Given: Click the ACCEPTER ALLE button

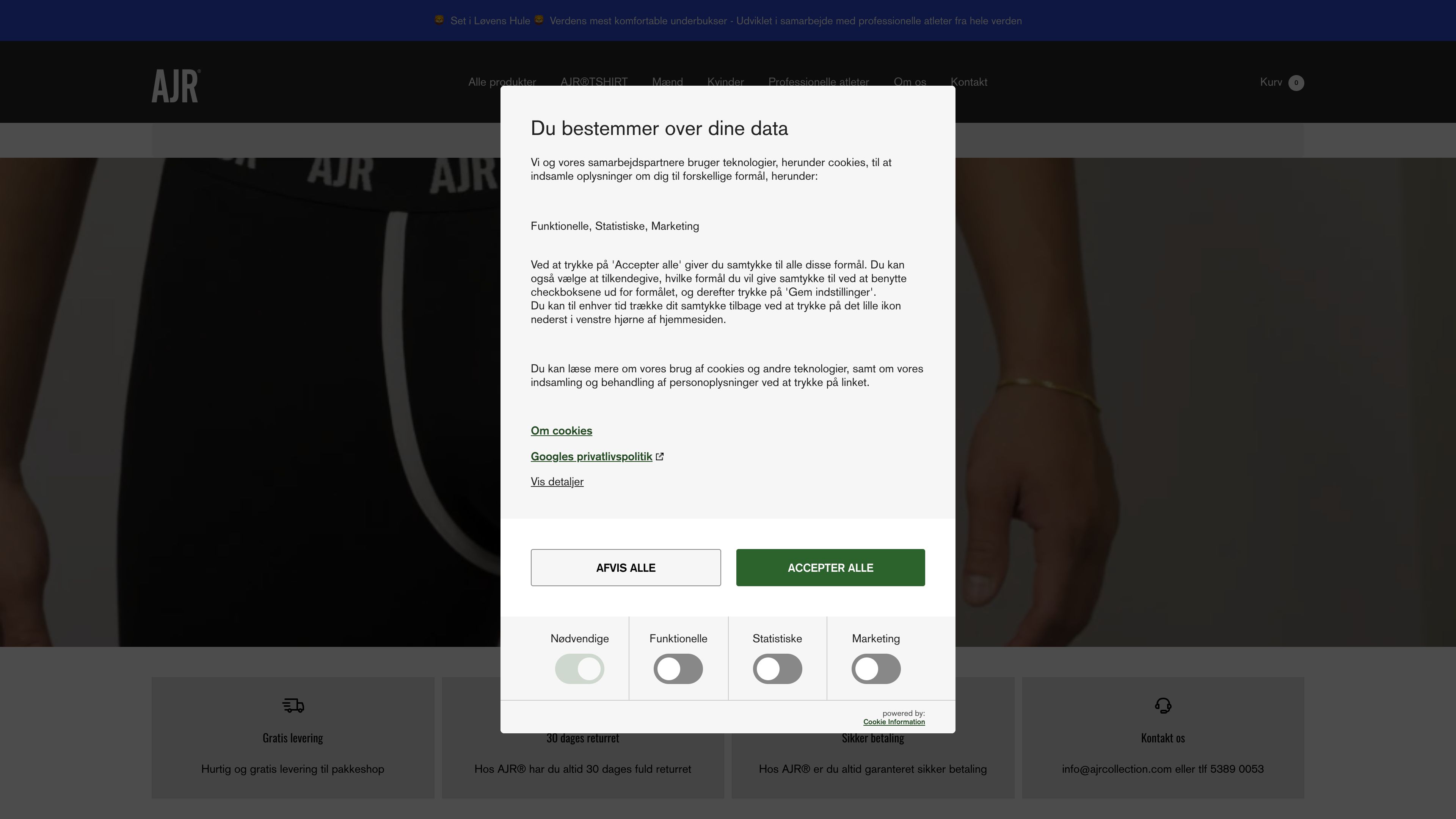Looking at the screenshot, I should (x=830, y=568).
